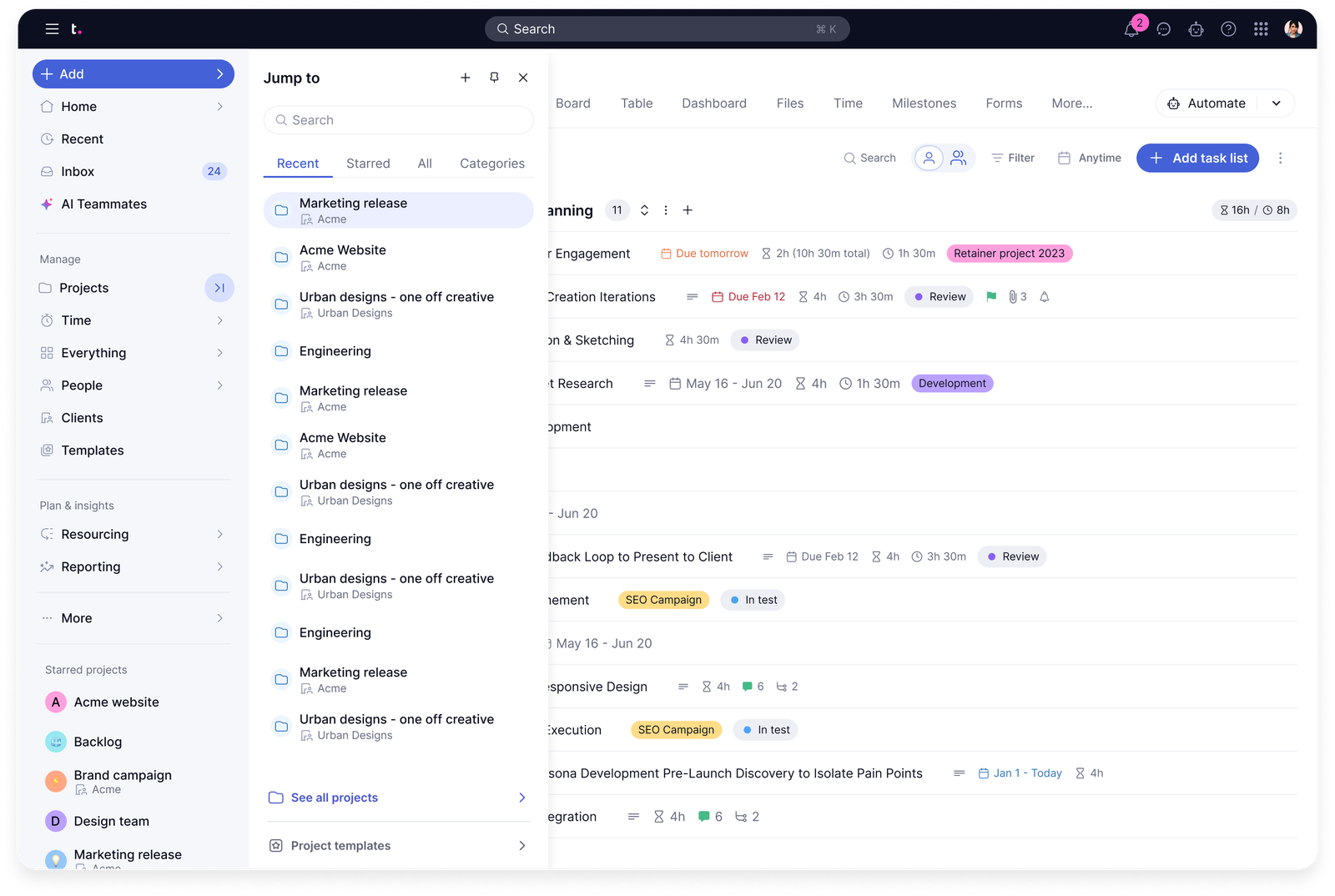This screenshot has width=1335, height=896.
Task: Open the More... views menu
Action: (1072, 103)
